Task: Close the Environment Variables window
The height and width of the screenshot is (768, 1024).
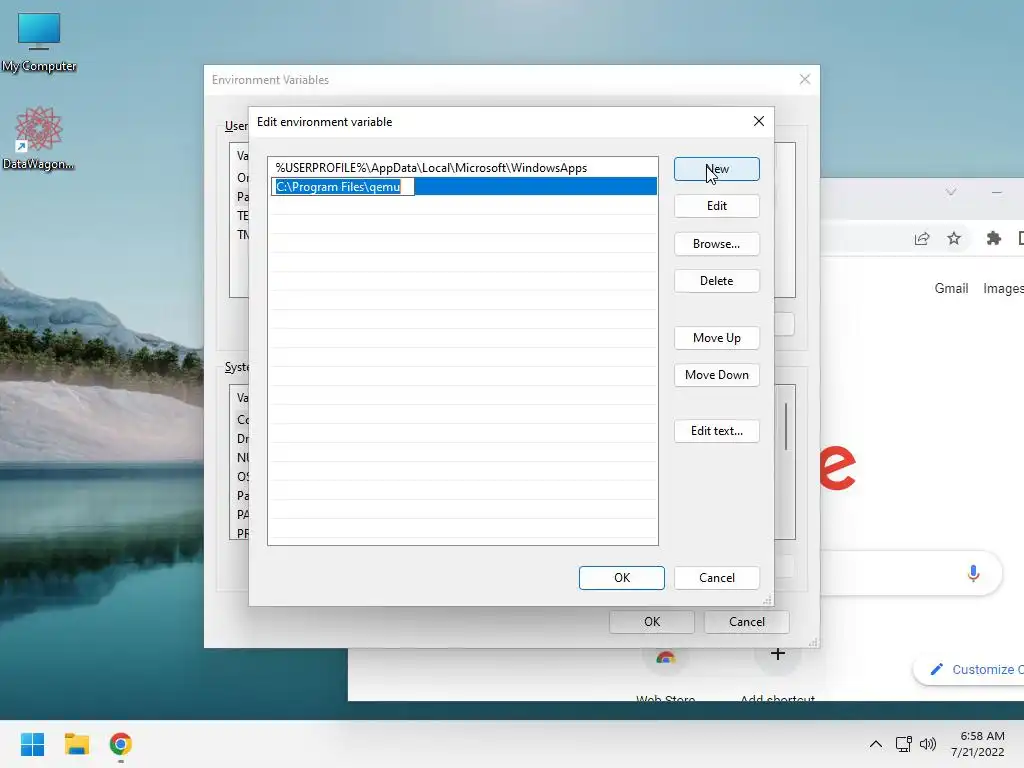Action: pos(805,80)
